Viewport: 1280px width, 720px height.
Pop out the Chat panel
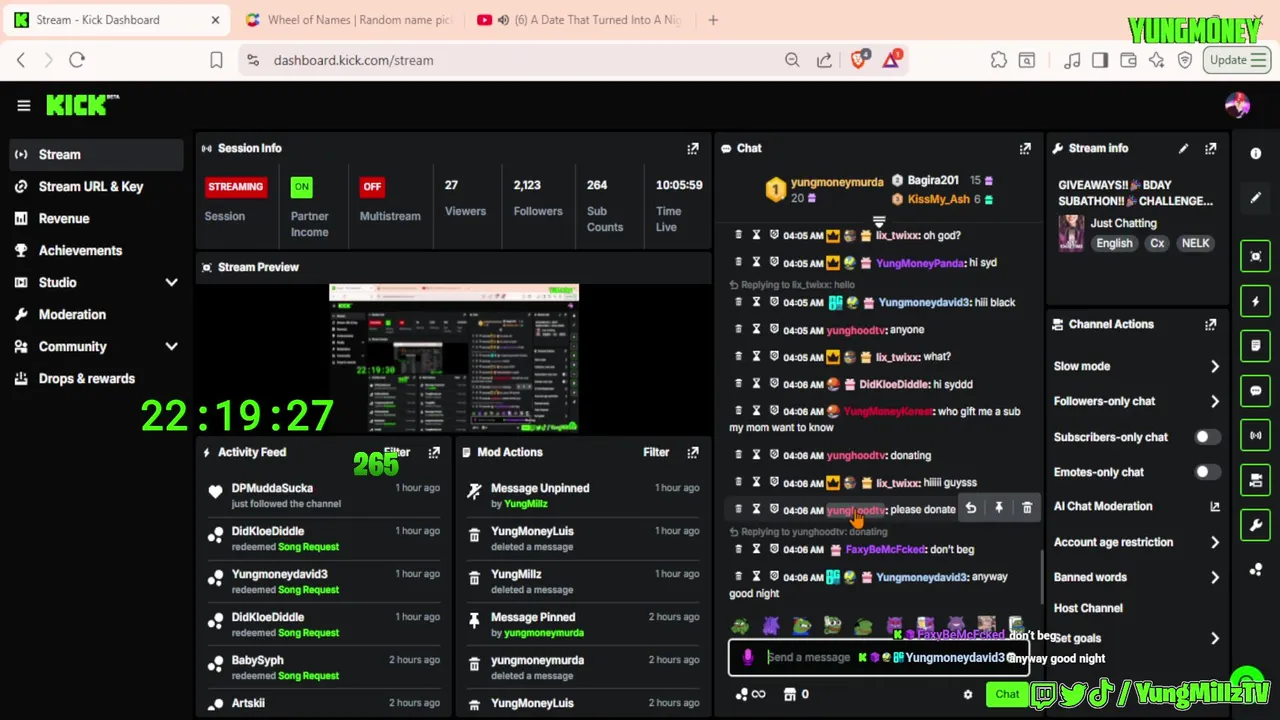coord(1025,148)
